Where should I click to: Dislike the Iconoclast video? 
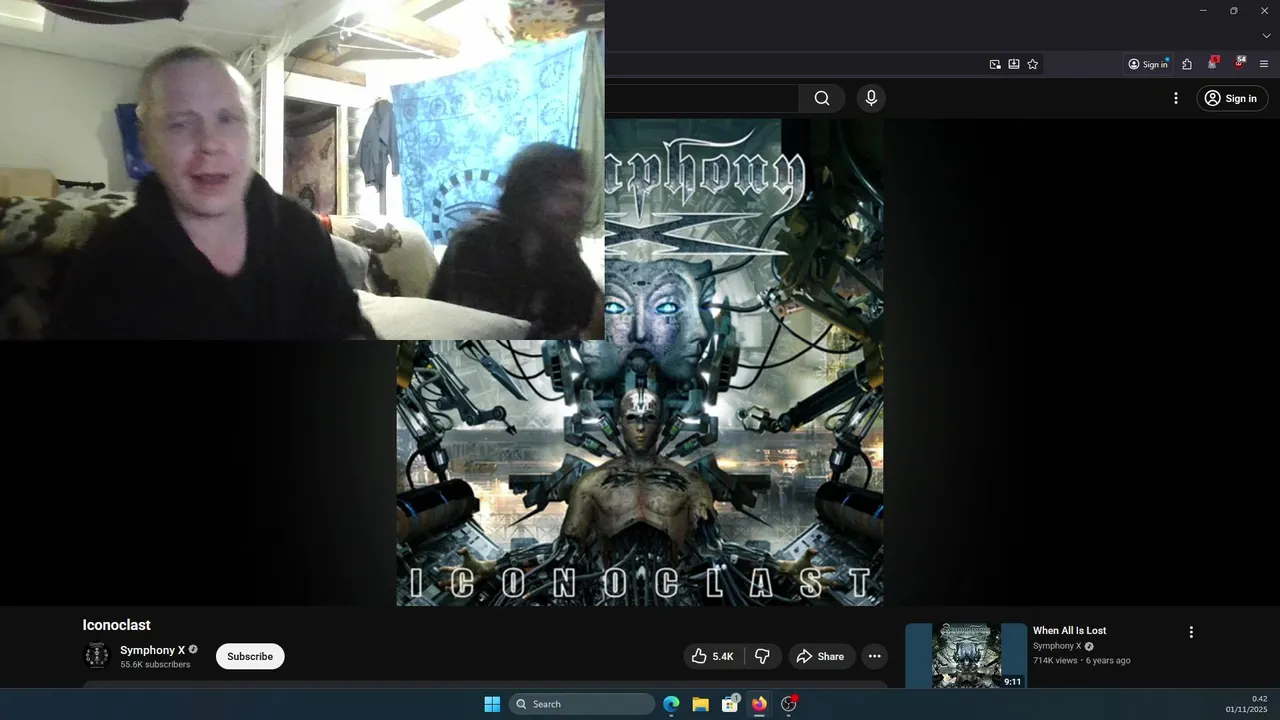point(762,656)
